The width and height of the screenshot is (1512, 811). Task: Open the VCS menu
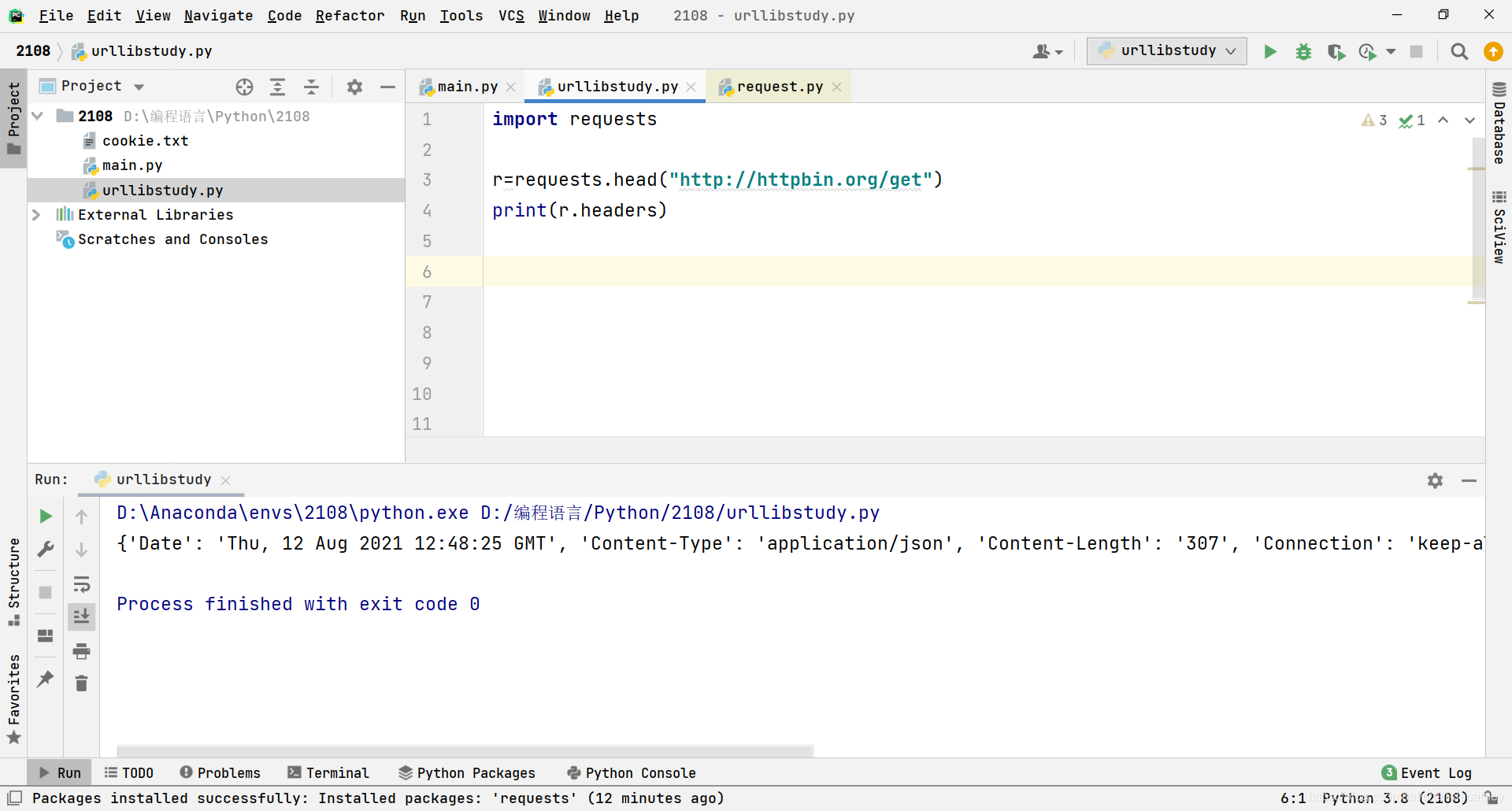511,16
